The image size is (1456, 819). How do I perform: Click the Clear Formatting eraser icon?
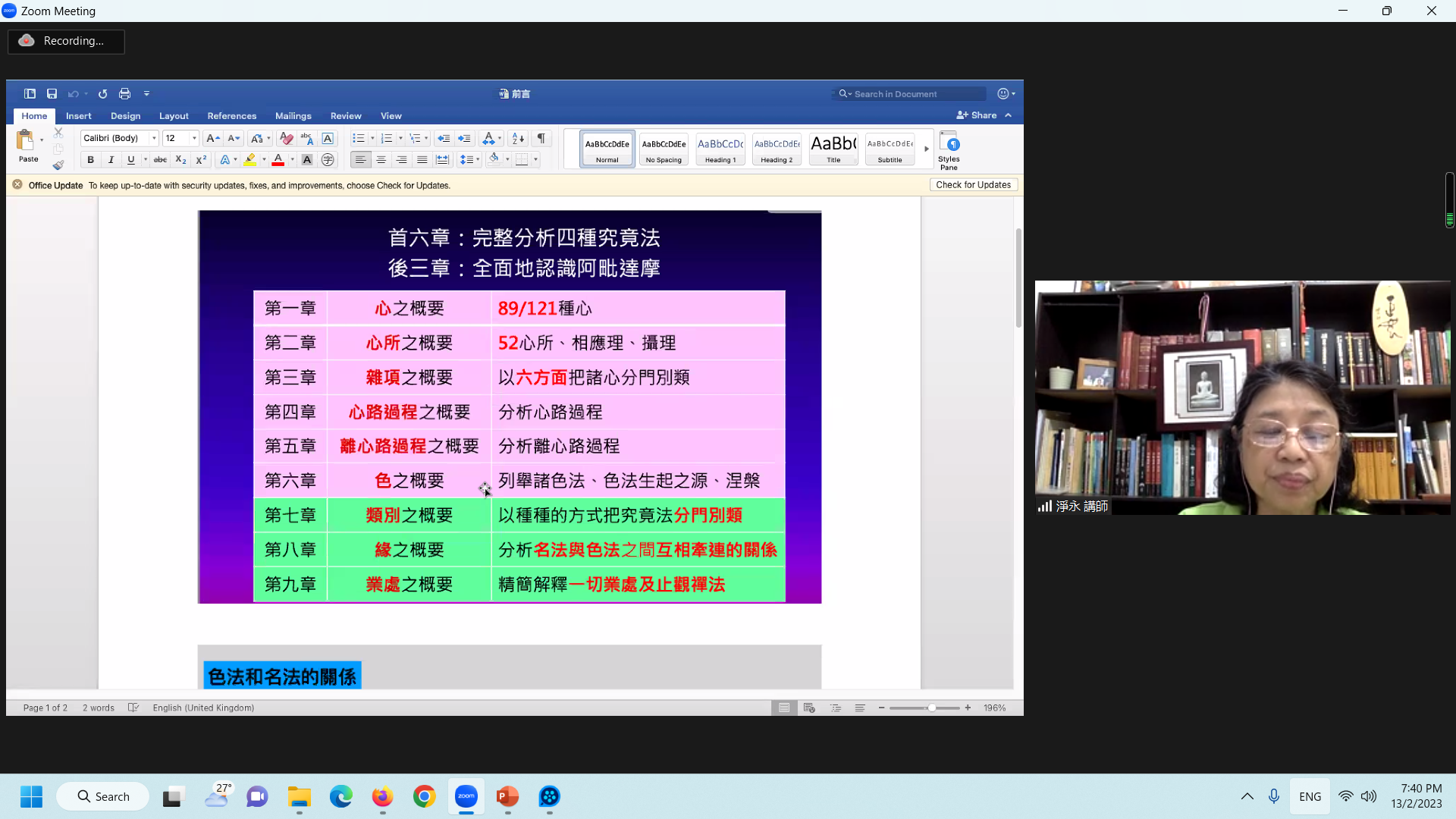286,138
